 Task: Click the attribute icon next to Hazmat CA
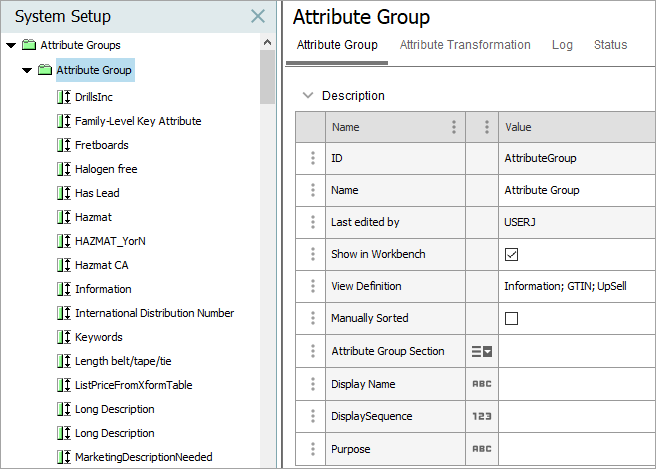click(63, 265)
